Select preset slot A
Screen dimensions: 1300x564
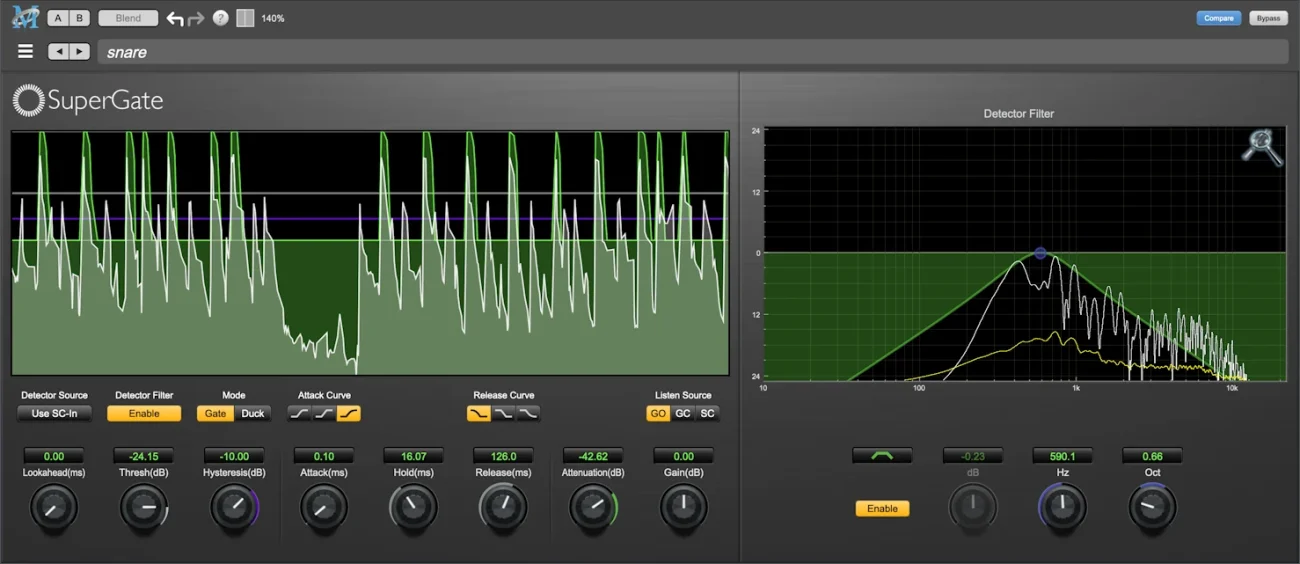(58, 18)
